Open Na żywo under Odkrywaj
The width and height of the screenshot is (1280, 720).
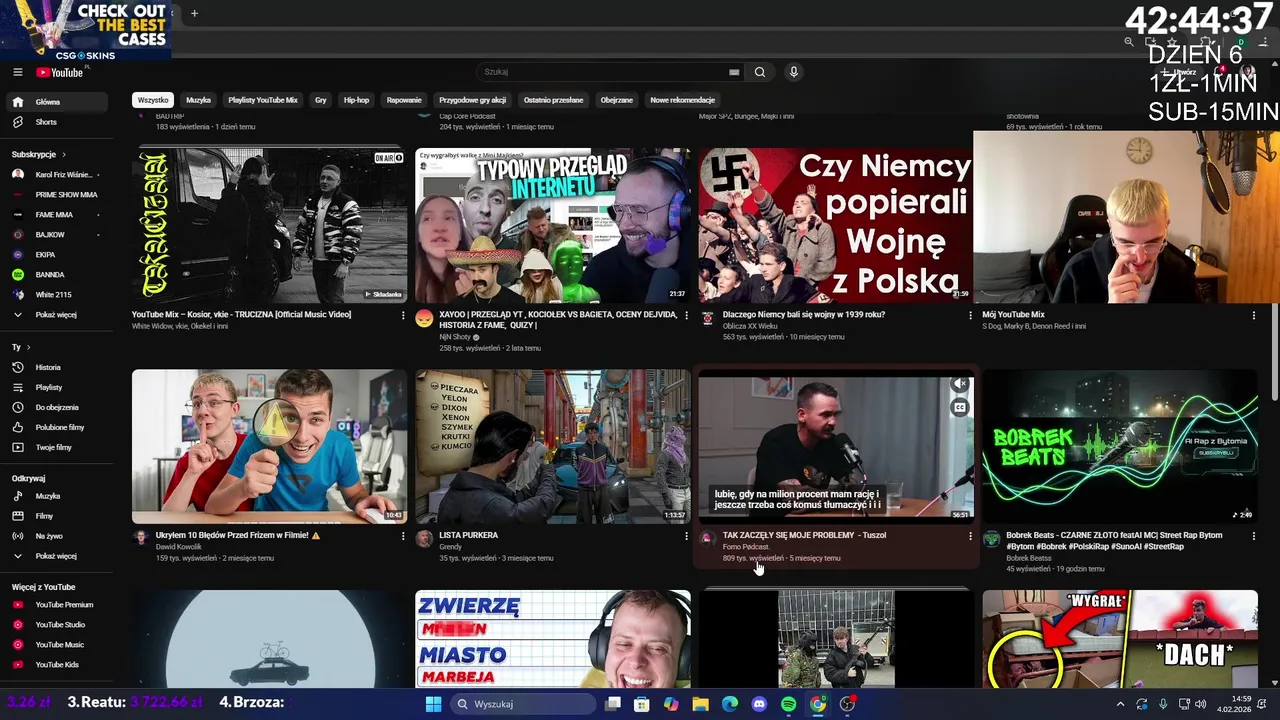click(58, 536)
